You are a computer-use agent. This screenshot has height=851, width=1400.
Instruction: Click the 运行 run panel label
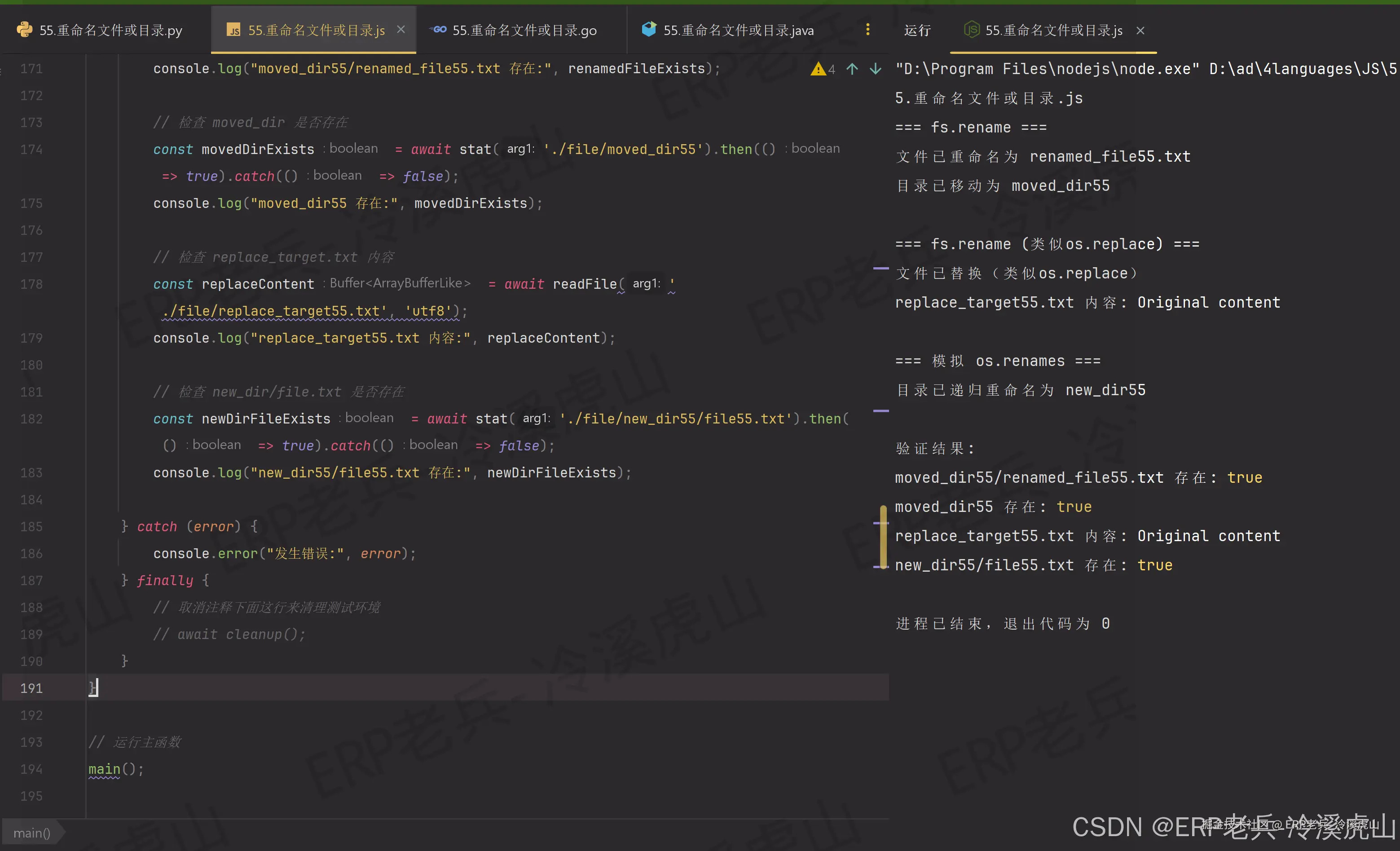point(917,31)
